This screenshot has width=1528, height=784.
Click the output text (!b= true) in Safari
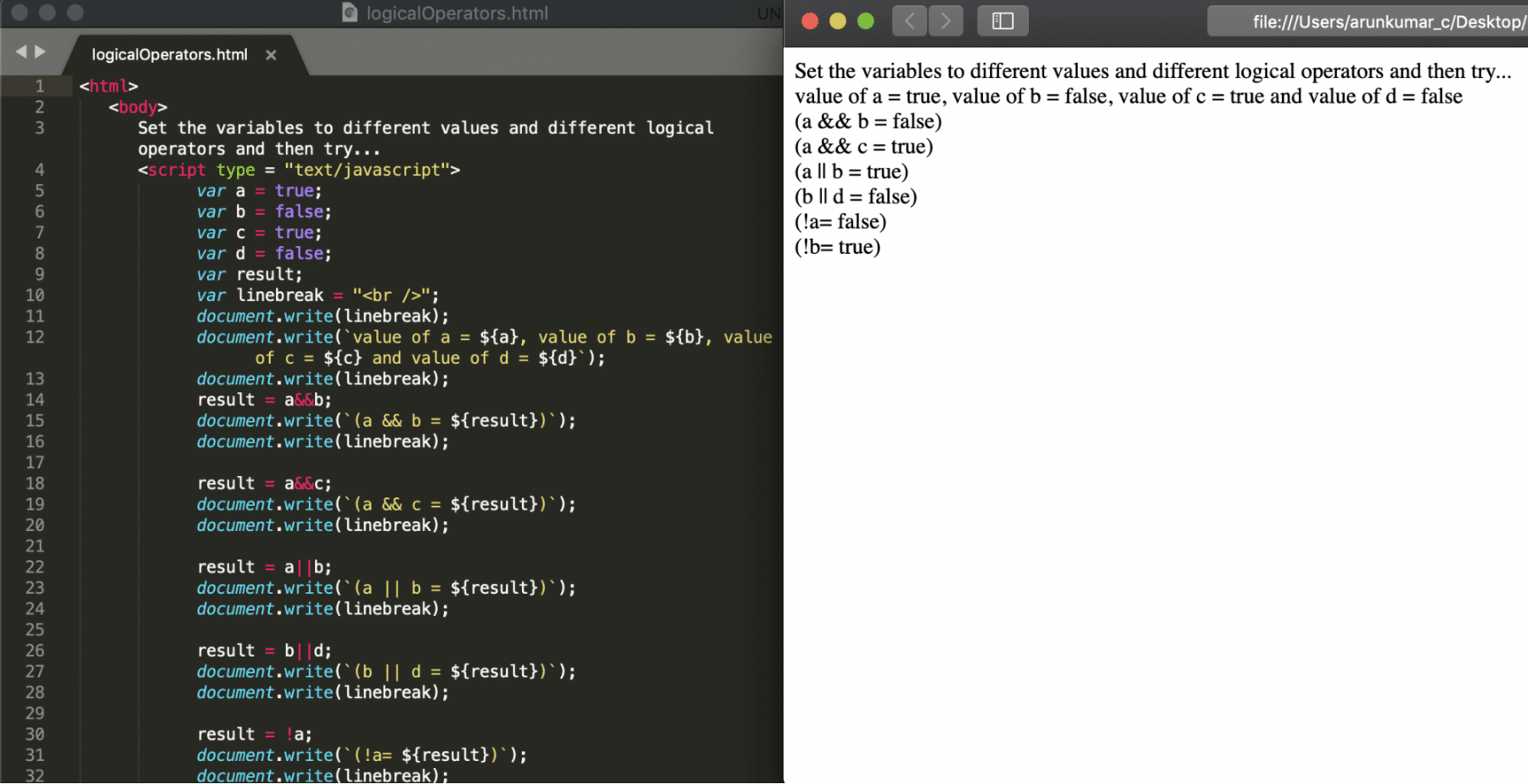click(838, 246)
